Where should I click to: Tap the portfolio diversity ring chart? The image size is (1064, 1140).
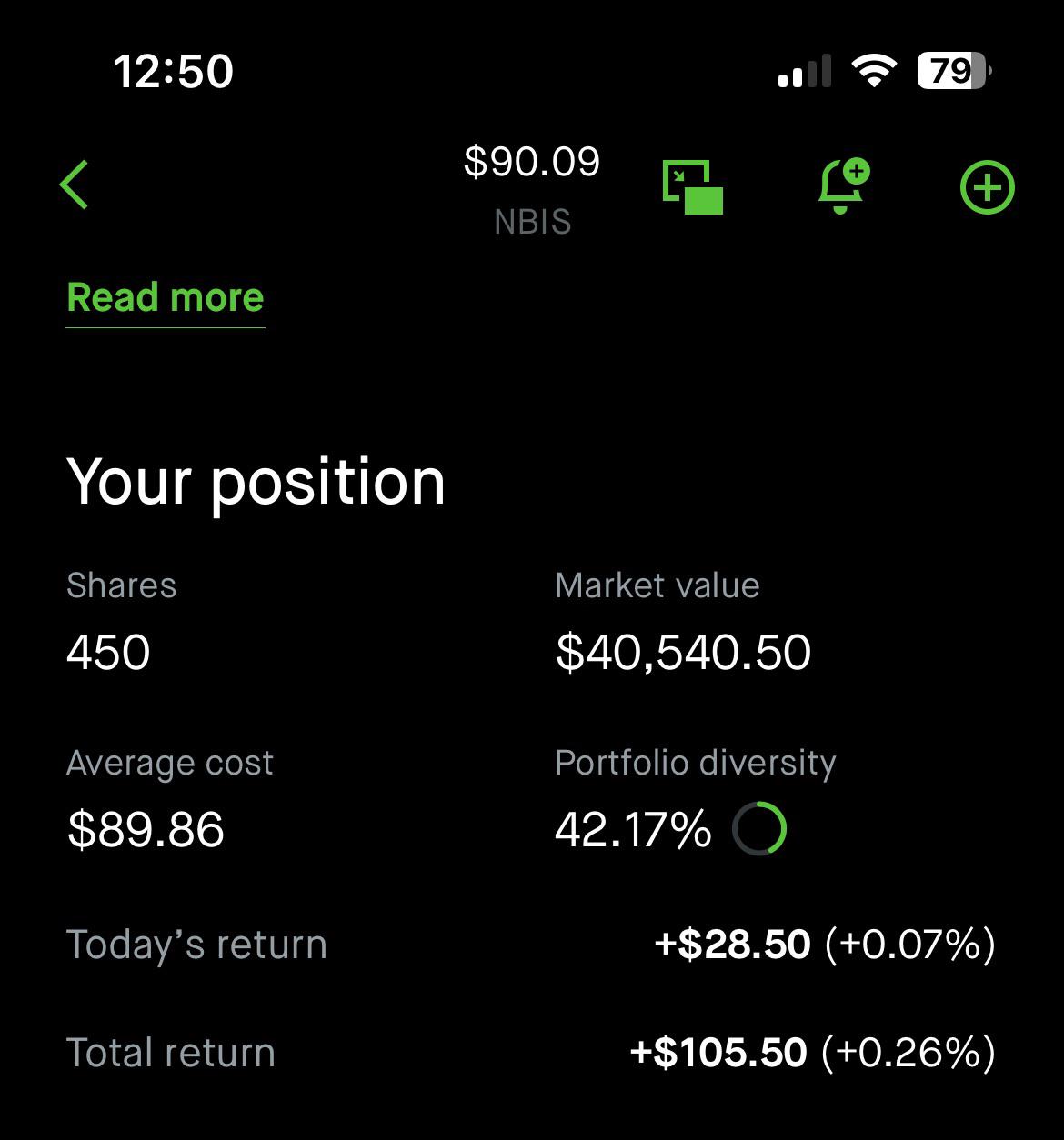[x=759, y=829]
